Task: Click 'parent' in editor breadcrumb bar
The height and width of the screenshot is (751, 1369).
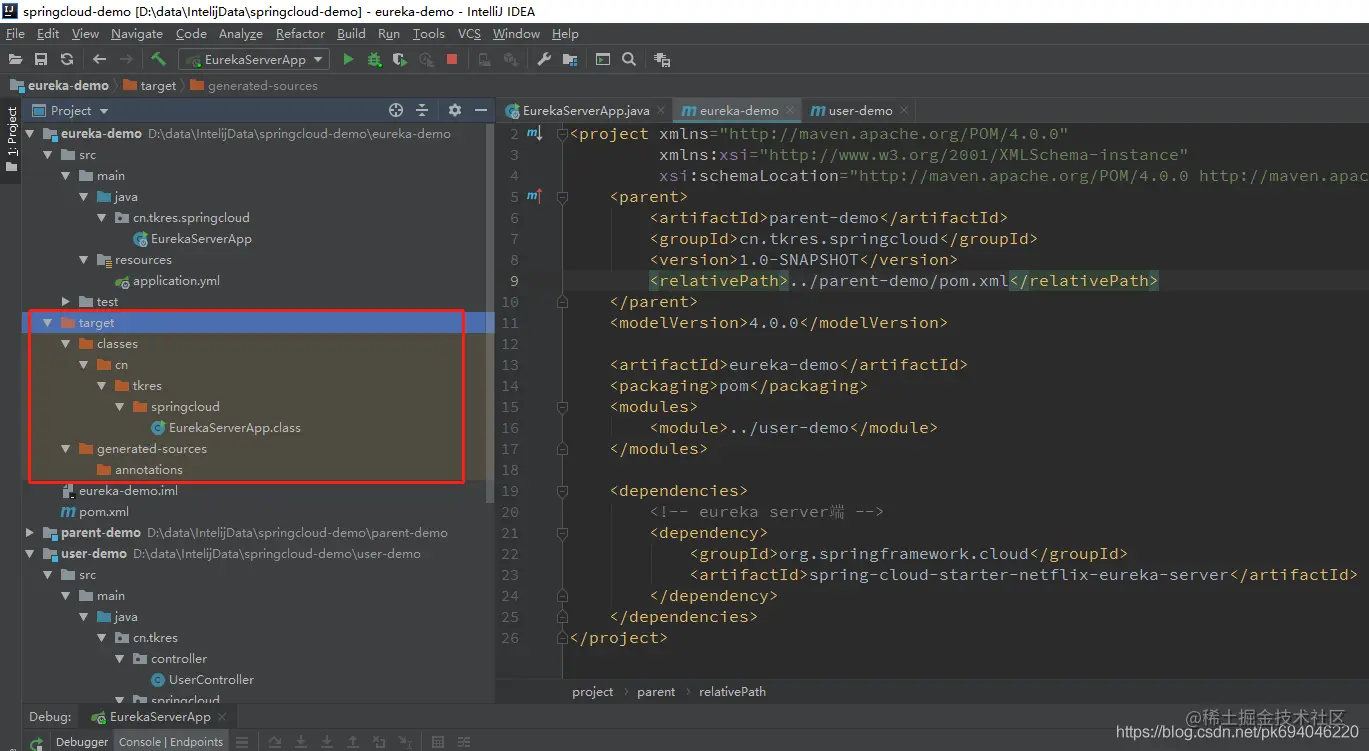Action: 656,691
